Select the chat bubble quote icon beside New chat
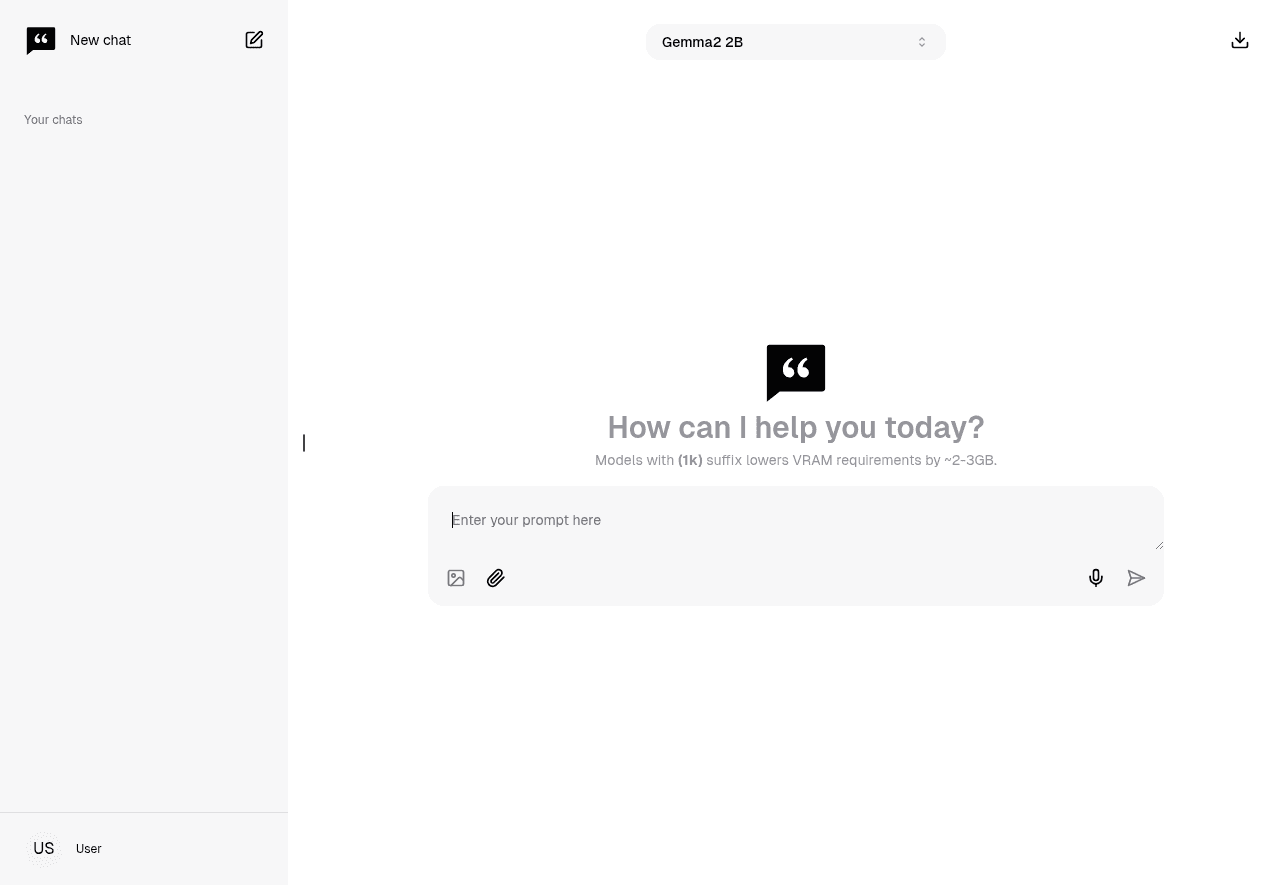This screenshot has height=885, width=1280. (x=41, y=40)
